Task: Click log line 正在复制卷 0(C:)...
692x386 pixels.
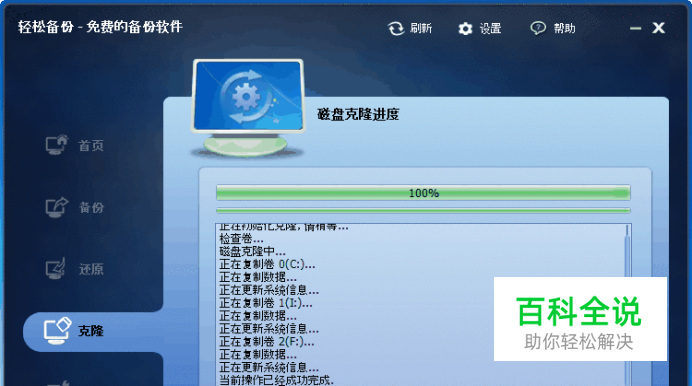Action: (x=267, y=265)
